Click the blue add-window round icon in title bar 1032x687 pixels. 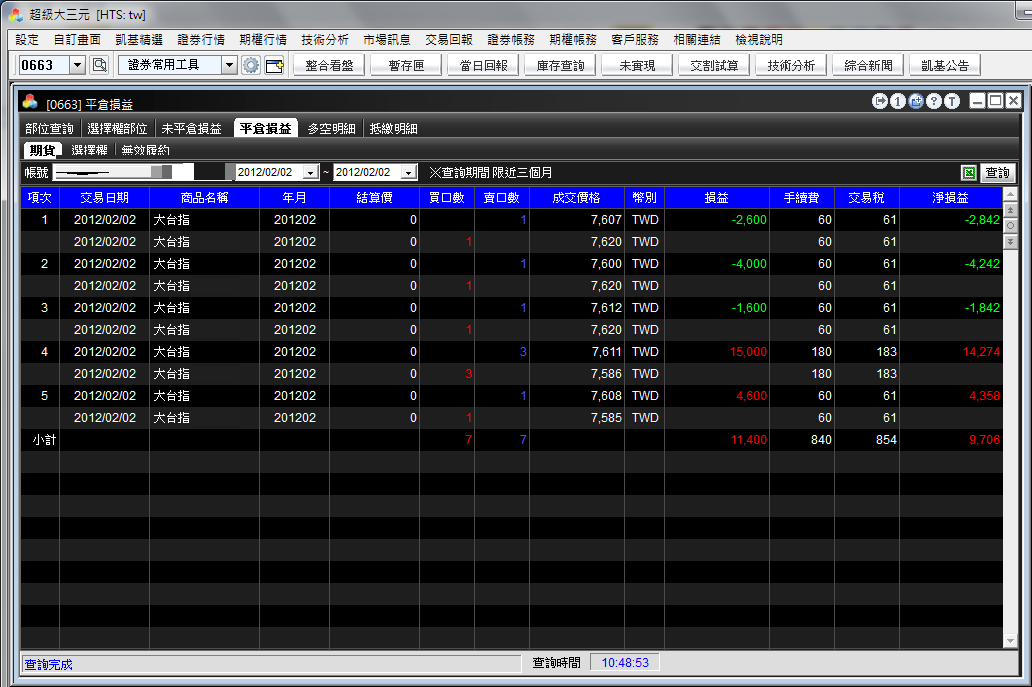pyautogui.click(x=916, y=101)
